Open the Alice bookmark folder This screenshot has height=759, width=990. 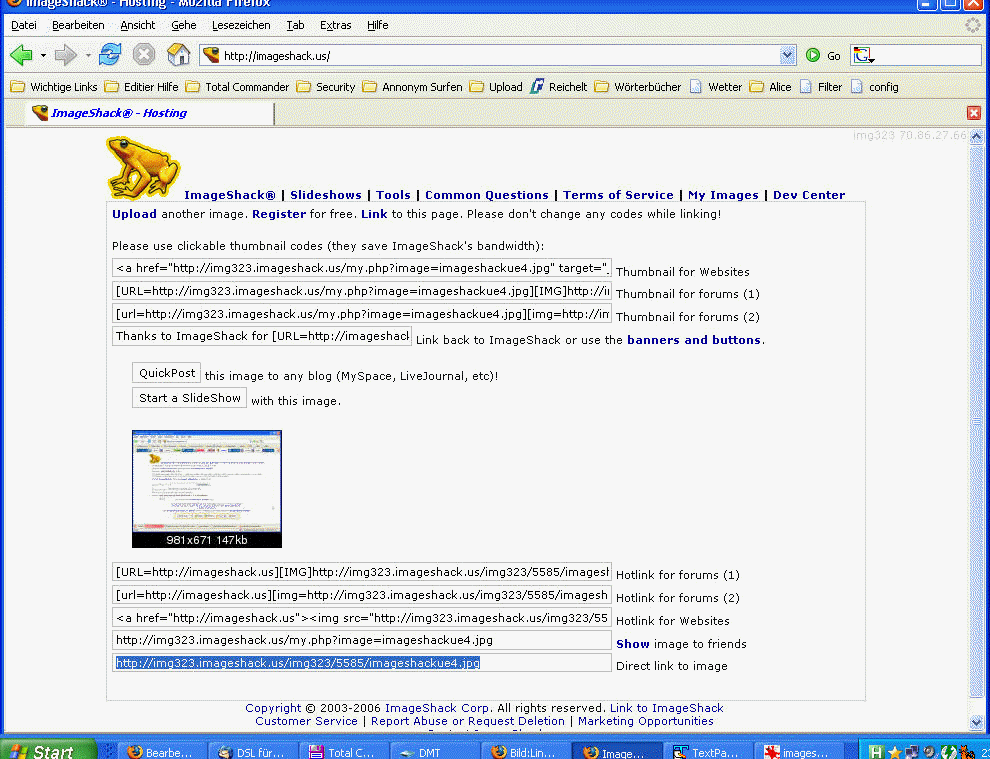pyautogui.click(x=770, y=87)
